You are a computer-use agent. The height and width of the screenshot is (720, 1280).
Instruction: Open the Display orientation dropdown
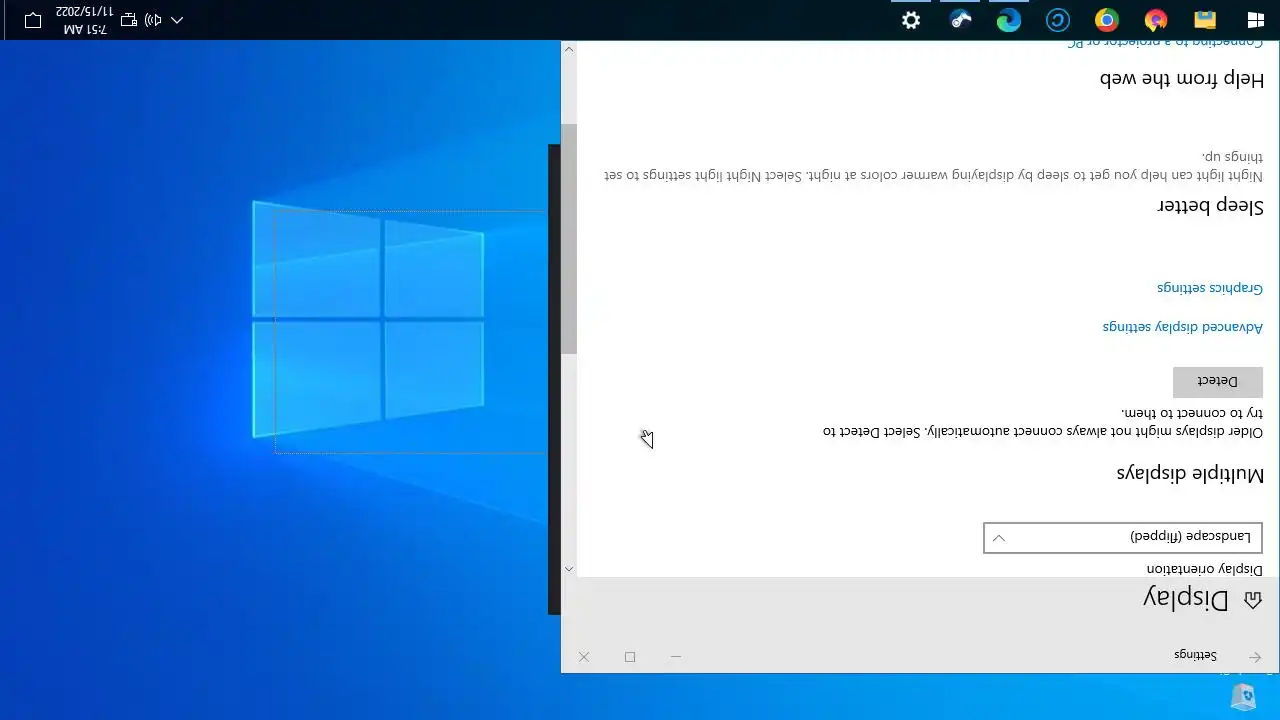pos(1123,537)
